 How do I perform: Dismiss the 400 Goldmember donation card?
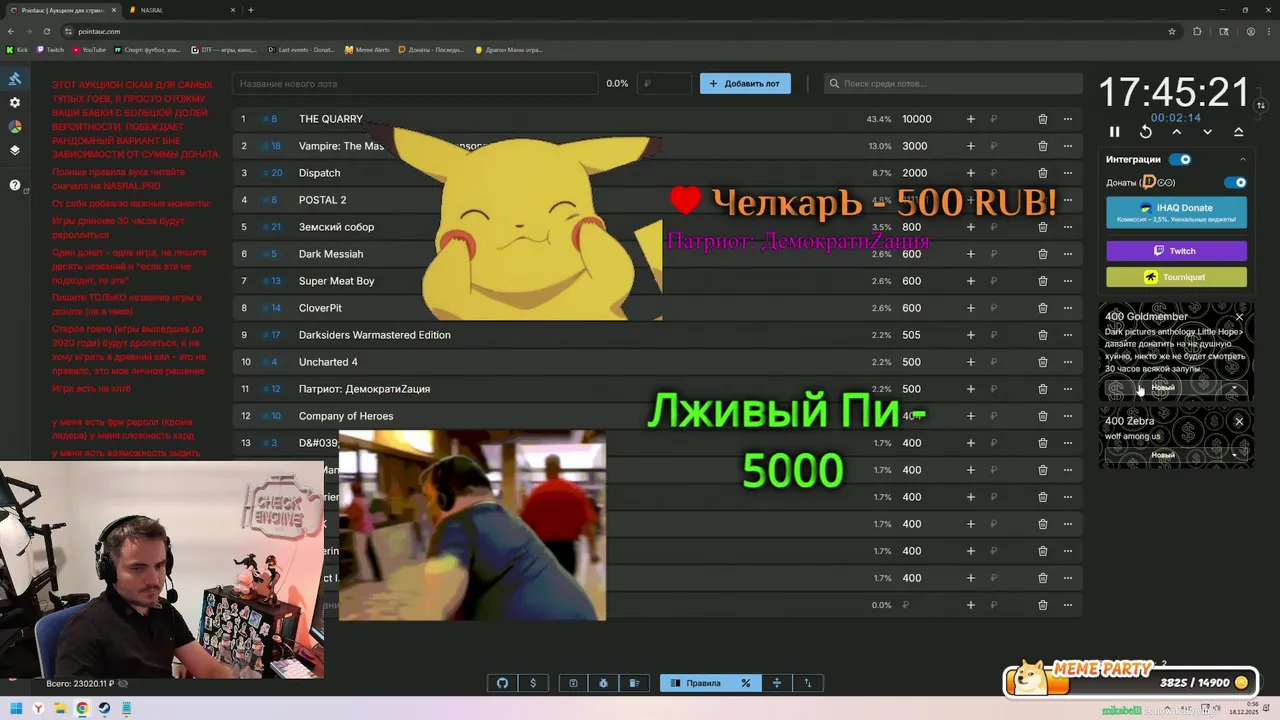pos(1239,317)
